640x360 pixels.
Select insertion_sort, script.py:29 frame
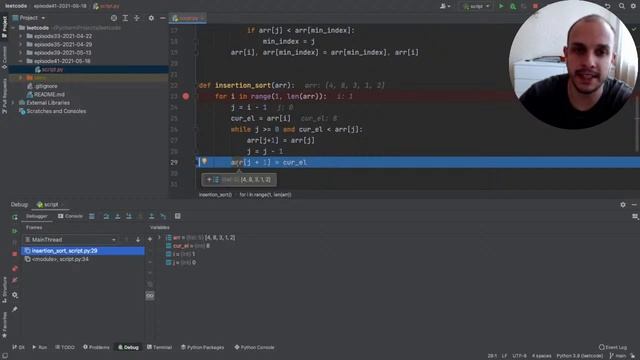(83, 251)
